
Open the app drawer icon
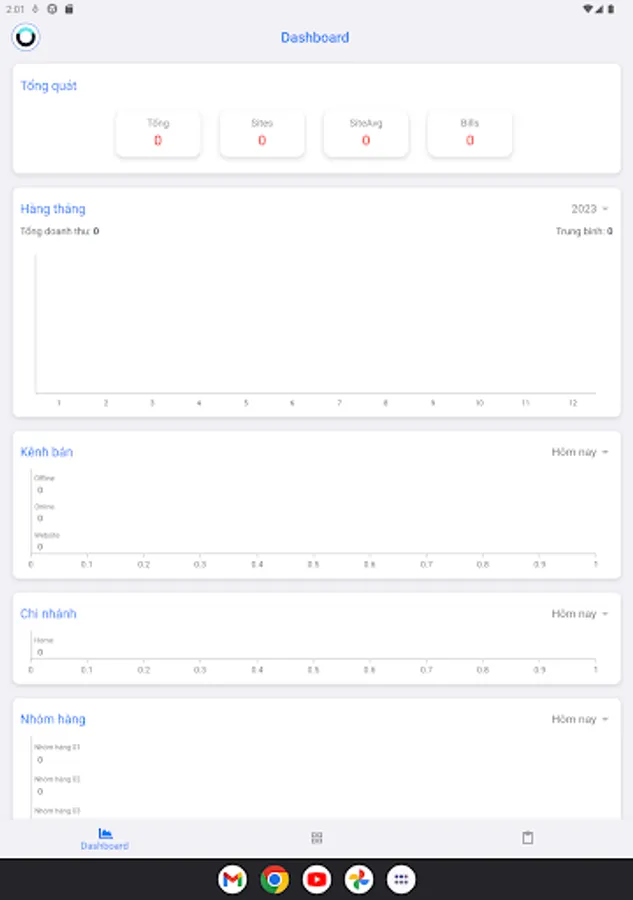coord(401,879)
